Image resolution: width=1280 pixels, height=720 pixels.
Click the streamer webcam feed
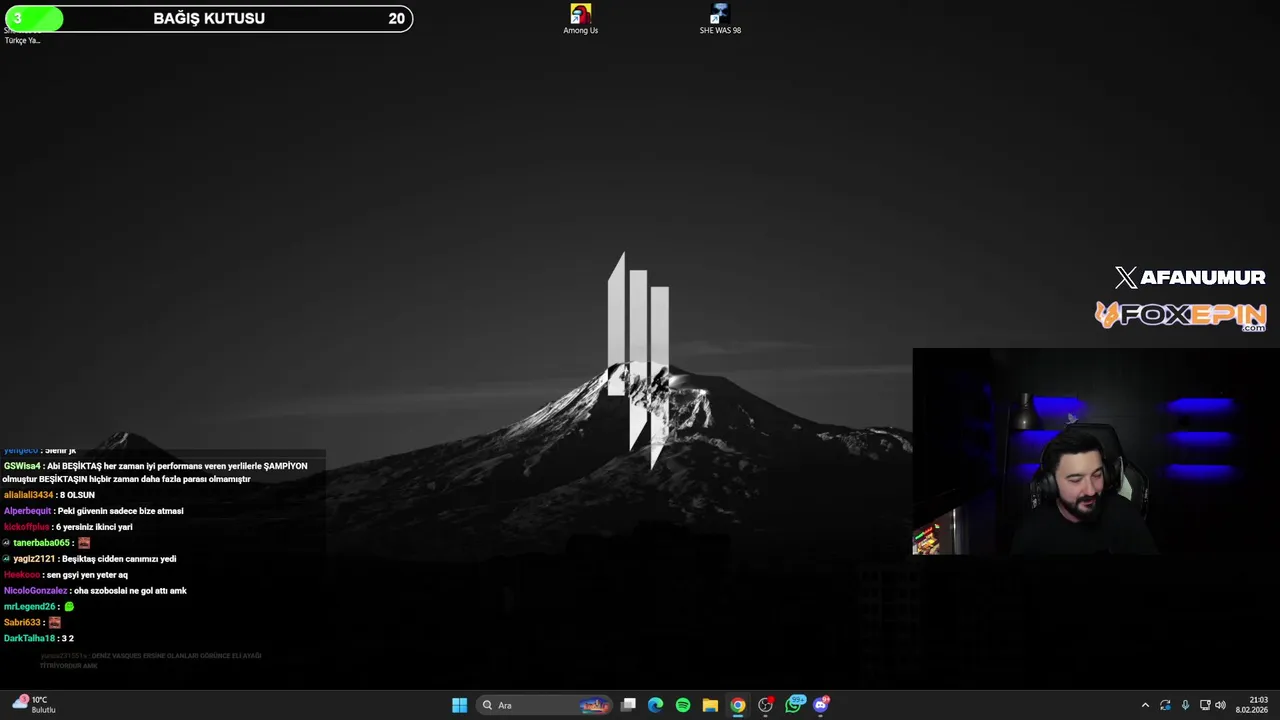[x=1096, y=451]
